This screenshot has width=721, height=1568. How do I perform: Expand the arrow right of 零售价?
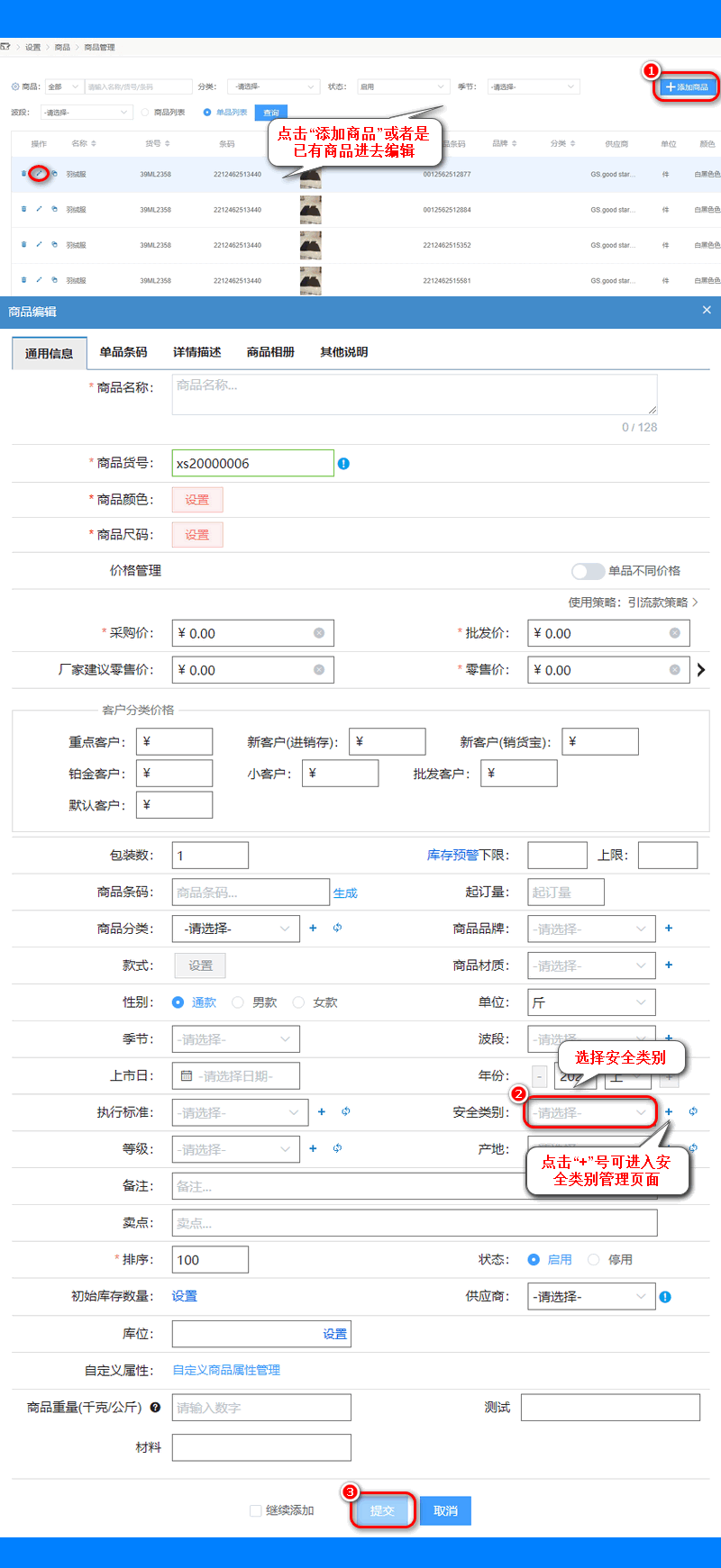701,670
